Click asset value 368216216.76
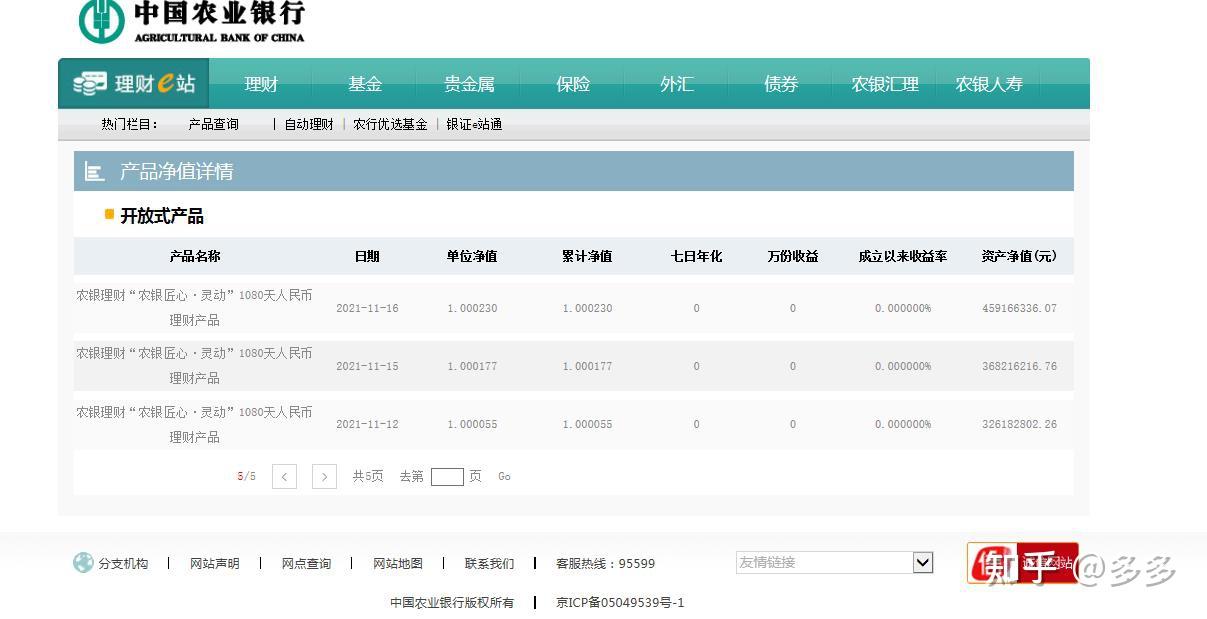The image size is (1207, 619). tap(1019, 366)
